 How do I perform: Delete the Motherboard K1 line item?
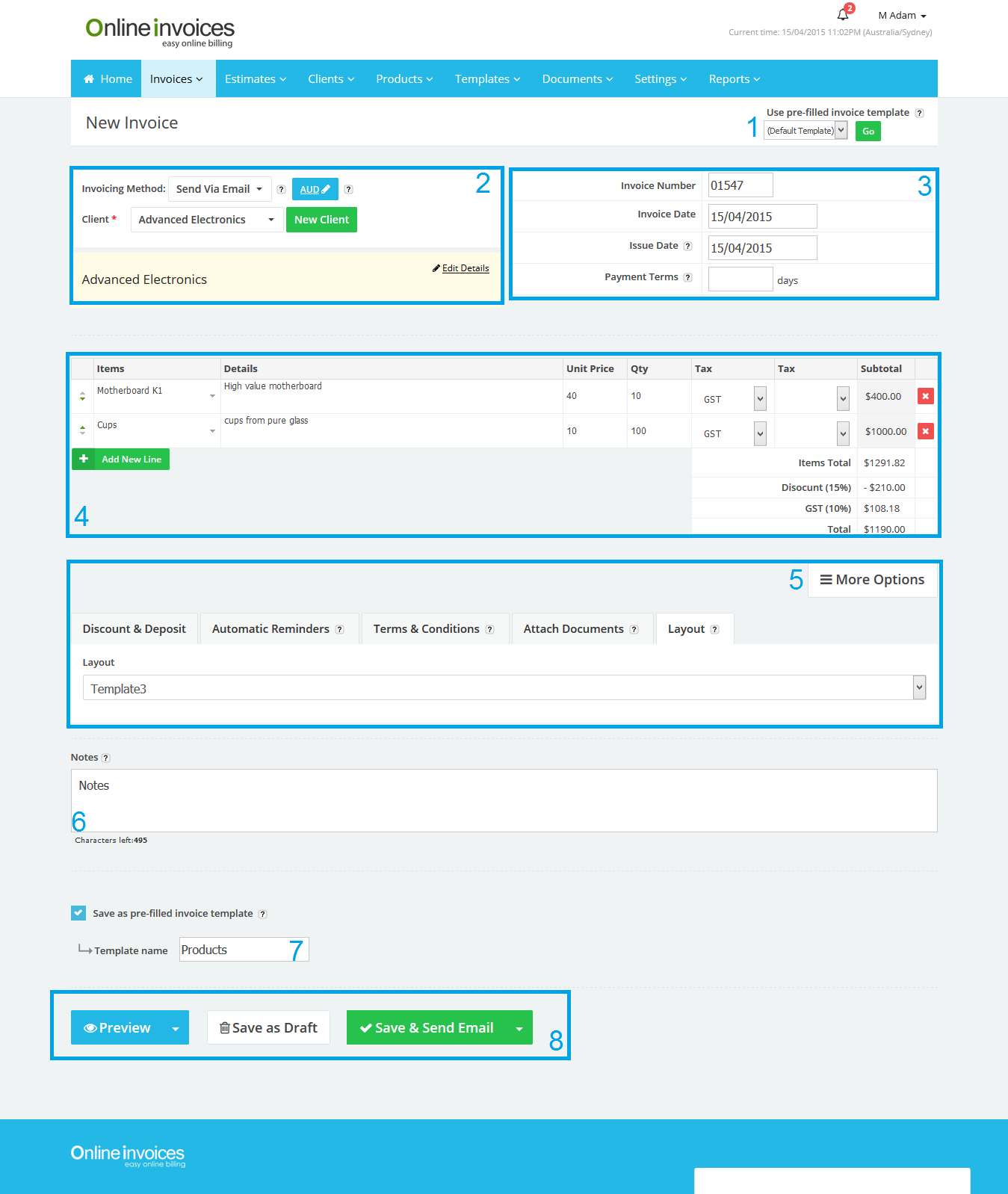point(925,396)
